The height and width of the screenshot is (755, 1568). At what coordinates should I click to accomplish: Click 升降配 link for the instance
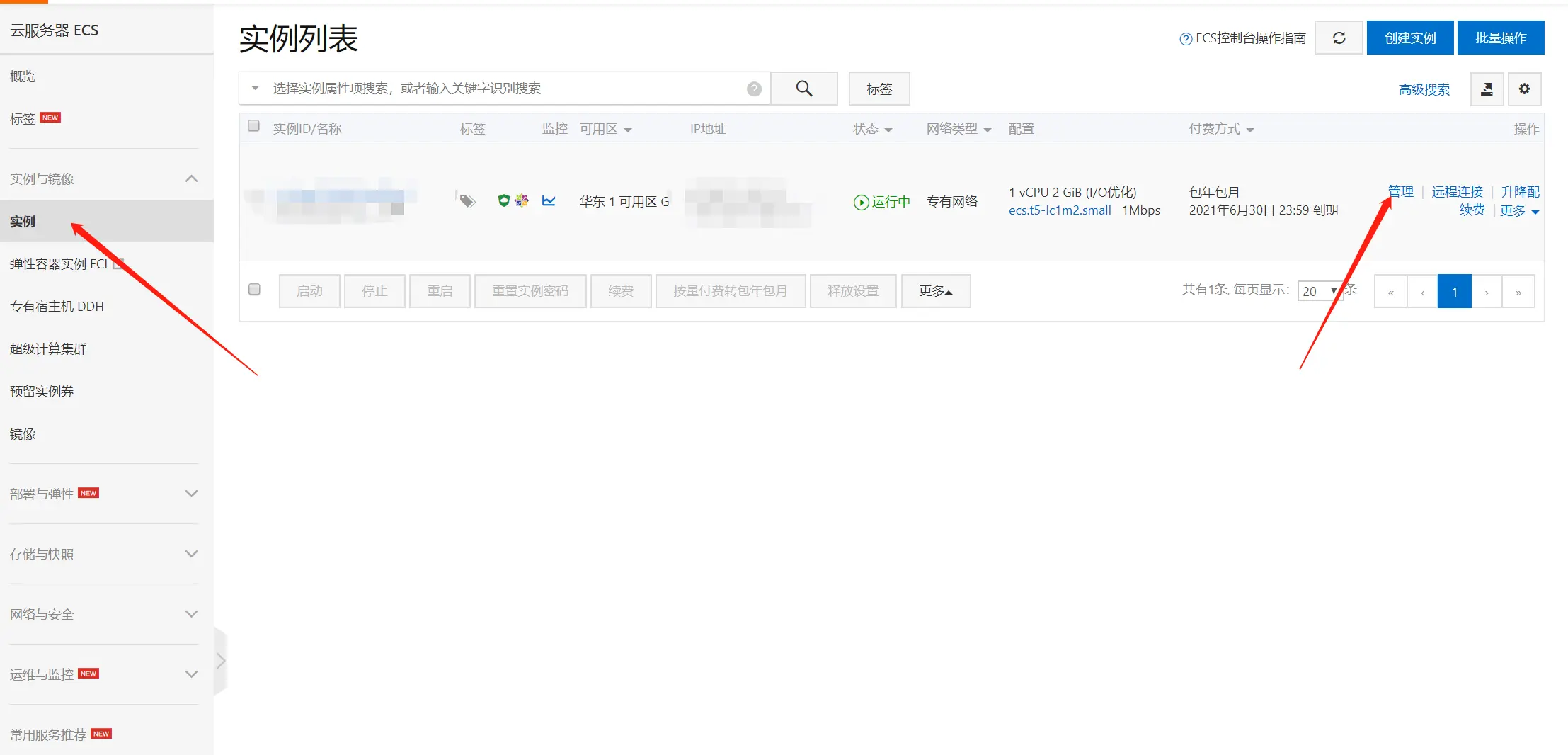(1521, 191)
